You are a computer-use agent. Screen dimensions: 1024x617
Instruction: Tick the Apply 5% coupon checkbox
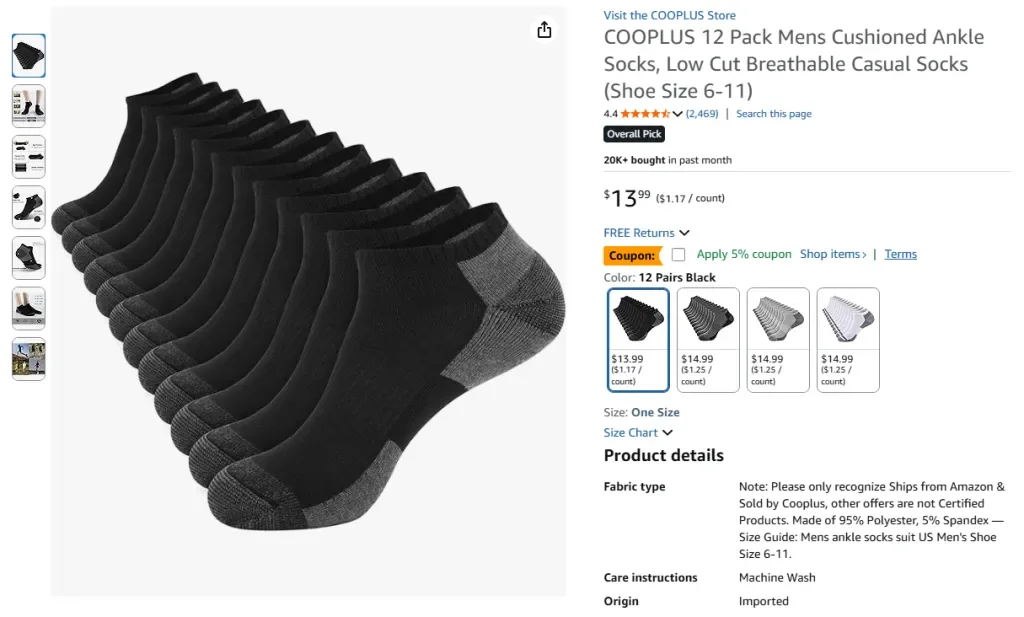(679, 254)
